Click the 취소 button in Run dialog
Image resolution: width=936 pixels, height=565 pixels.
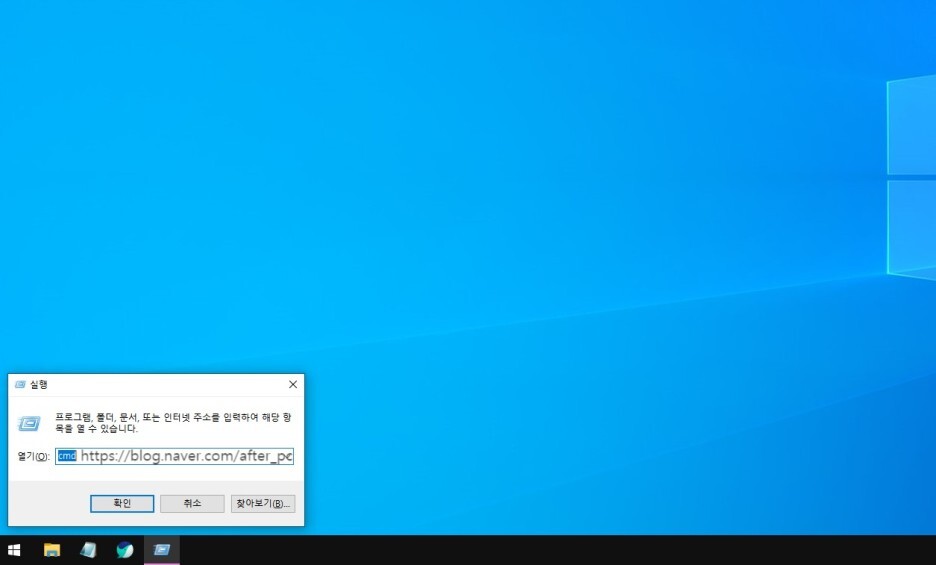[x=192, y=503]
